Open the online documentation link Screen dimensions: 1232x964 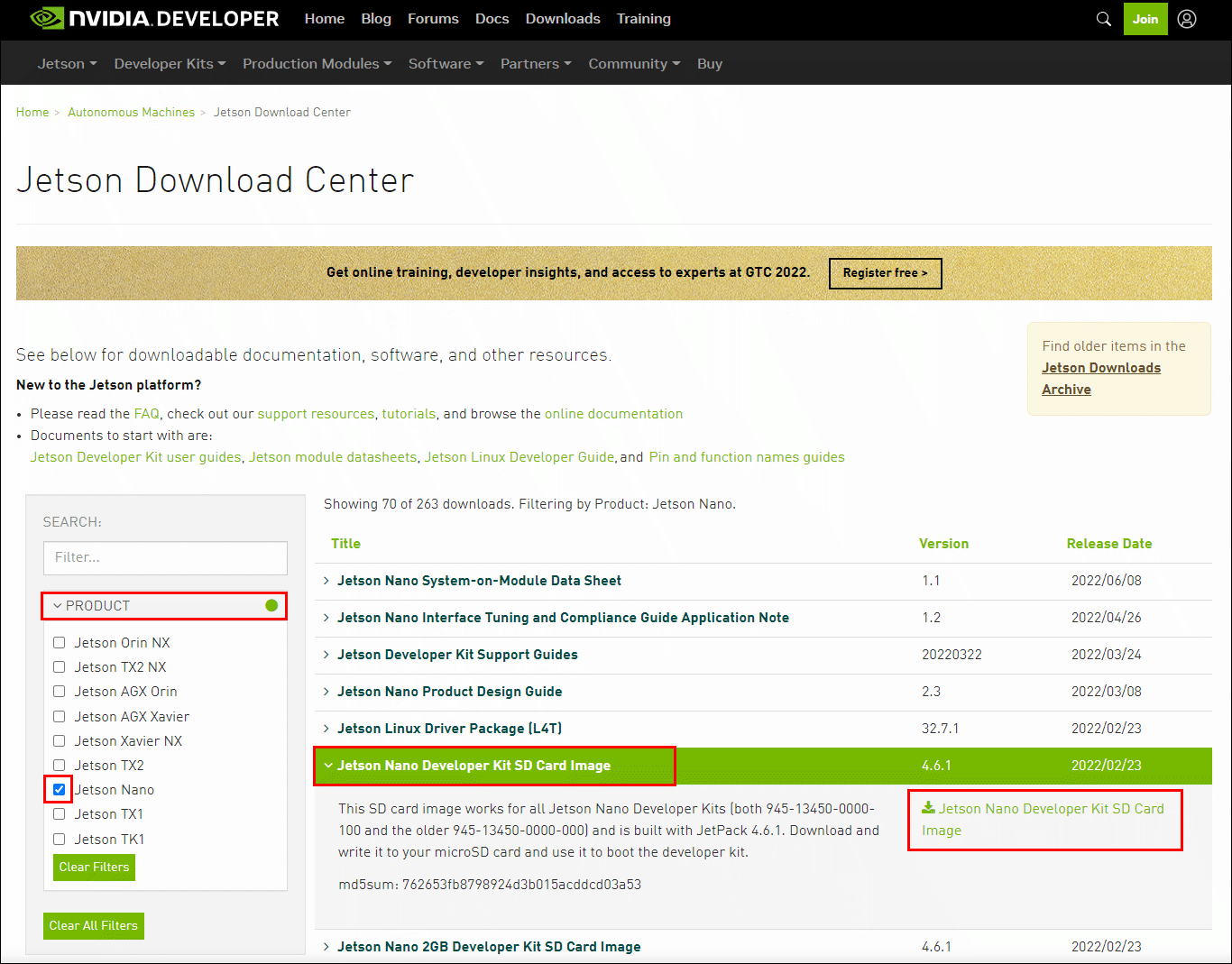coord(613,414)
